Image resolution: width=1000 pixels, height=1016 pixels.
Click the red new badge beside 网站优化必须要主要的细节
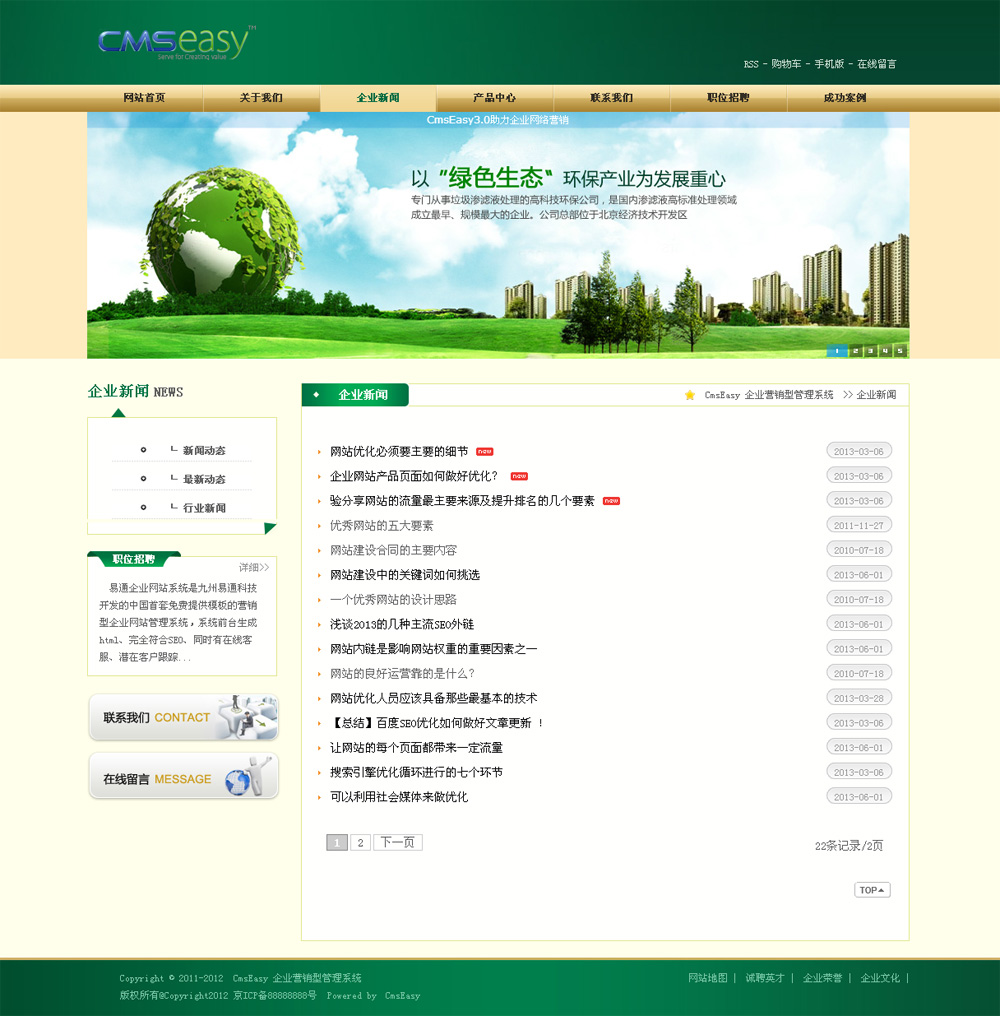(485, 452)
